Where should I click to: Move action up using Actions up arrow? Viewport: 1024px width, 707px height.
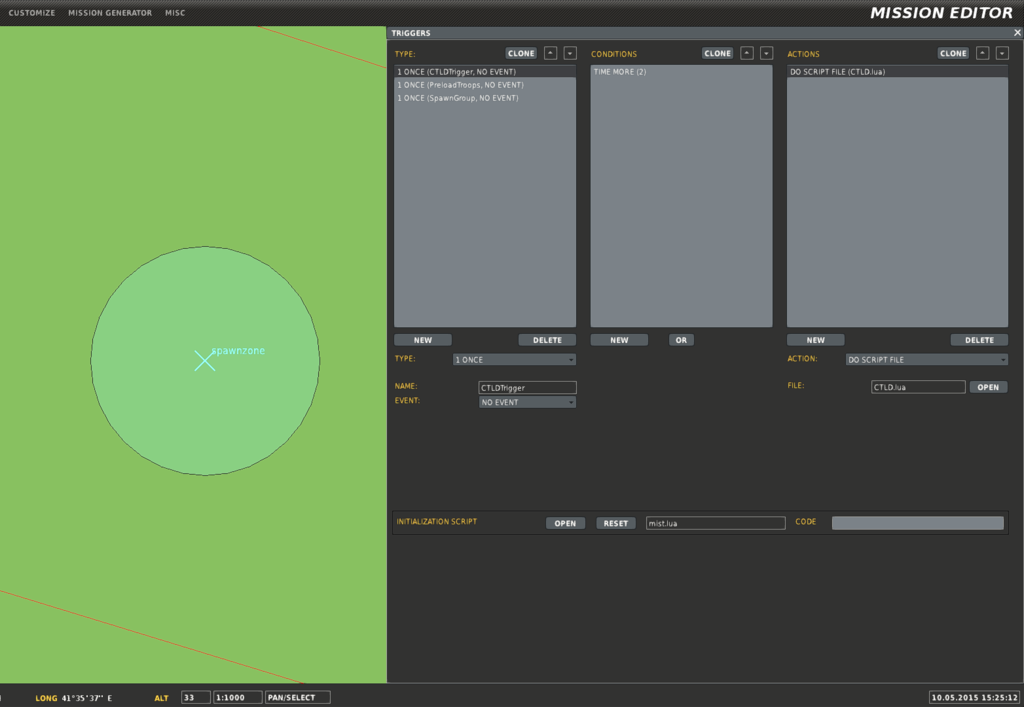982,53
